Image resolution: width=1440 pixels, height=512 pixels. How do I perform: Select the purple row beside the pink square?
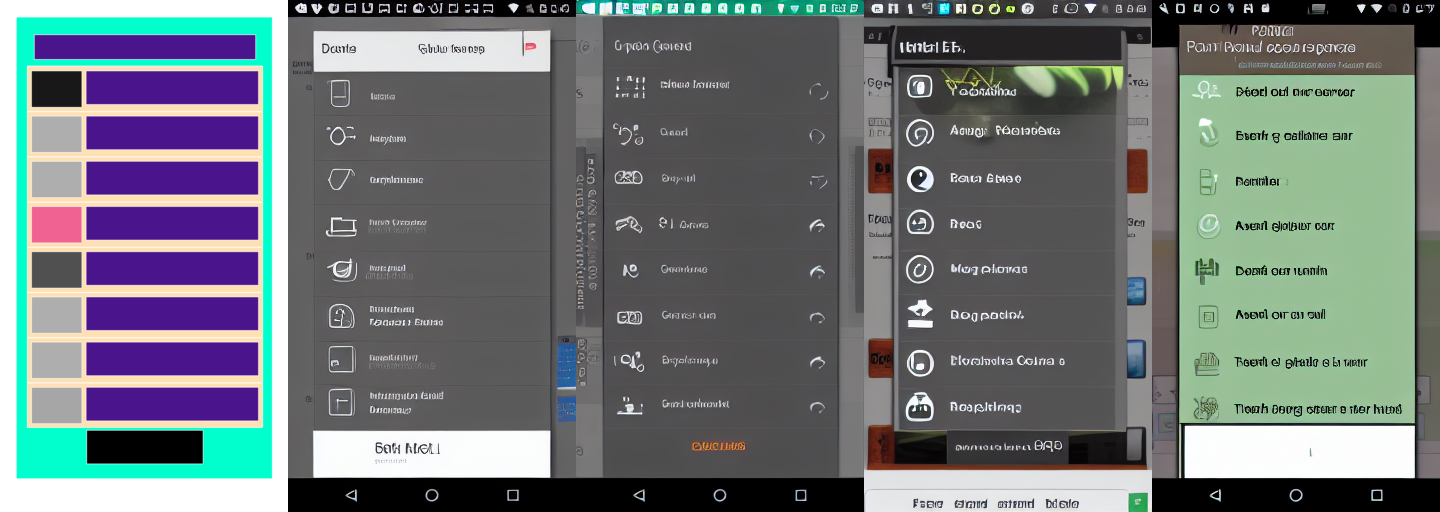point(172,224)
